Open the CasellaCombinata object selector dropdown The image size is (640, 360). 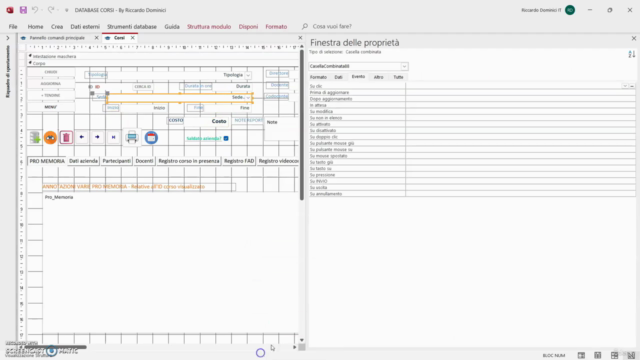404,66
